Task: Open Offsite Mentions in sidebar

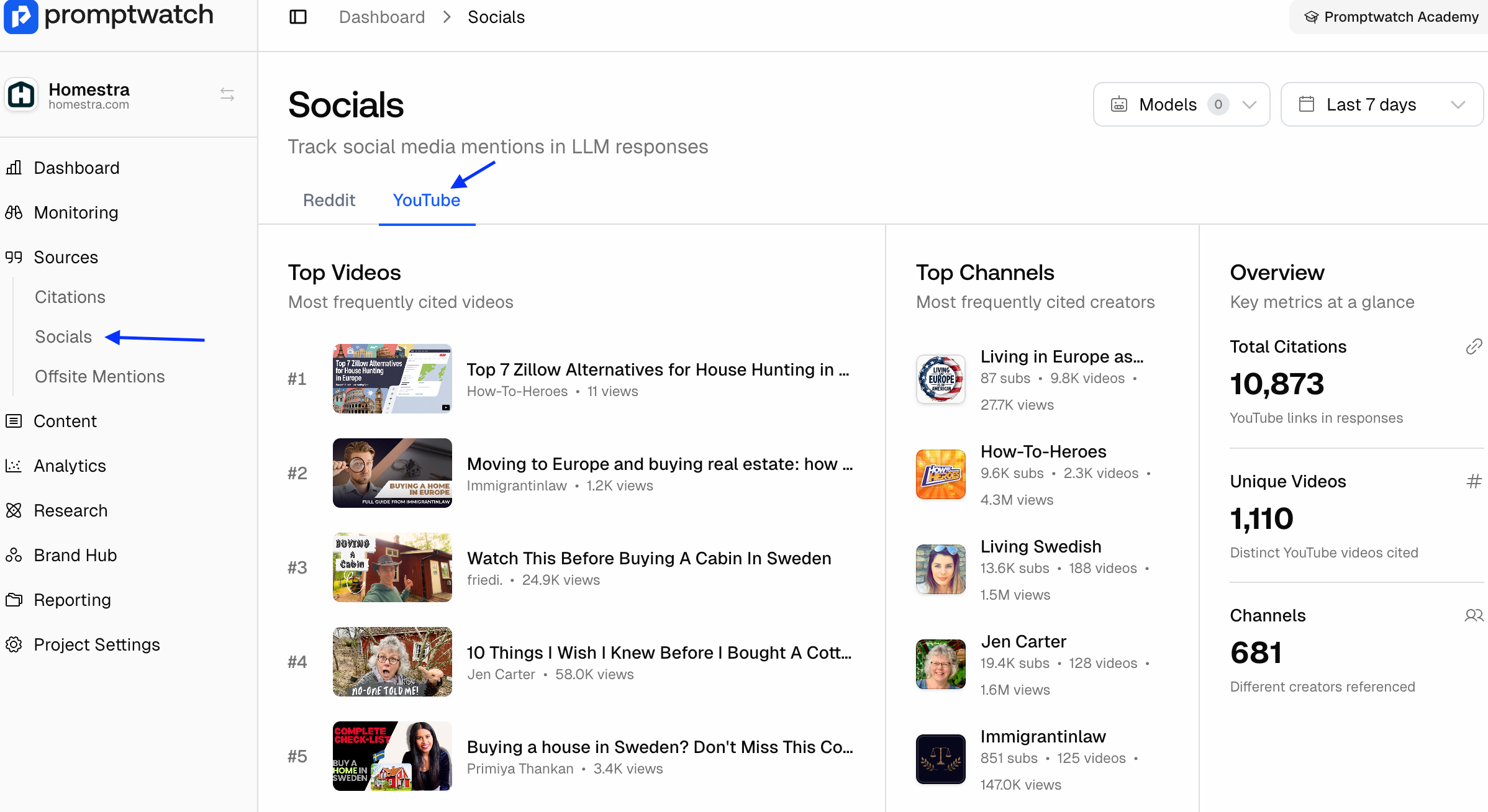Action: (99, 376)
